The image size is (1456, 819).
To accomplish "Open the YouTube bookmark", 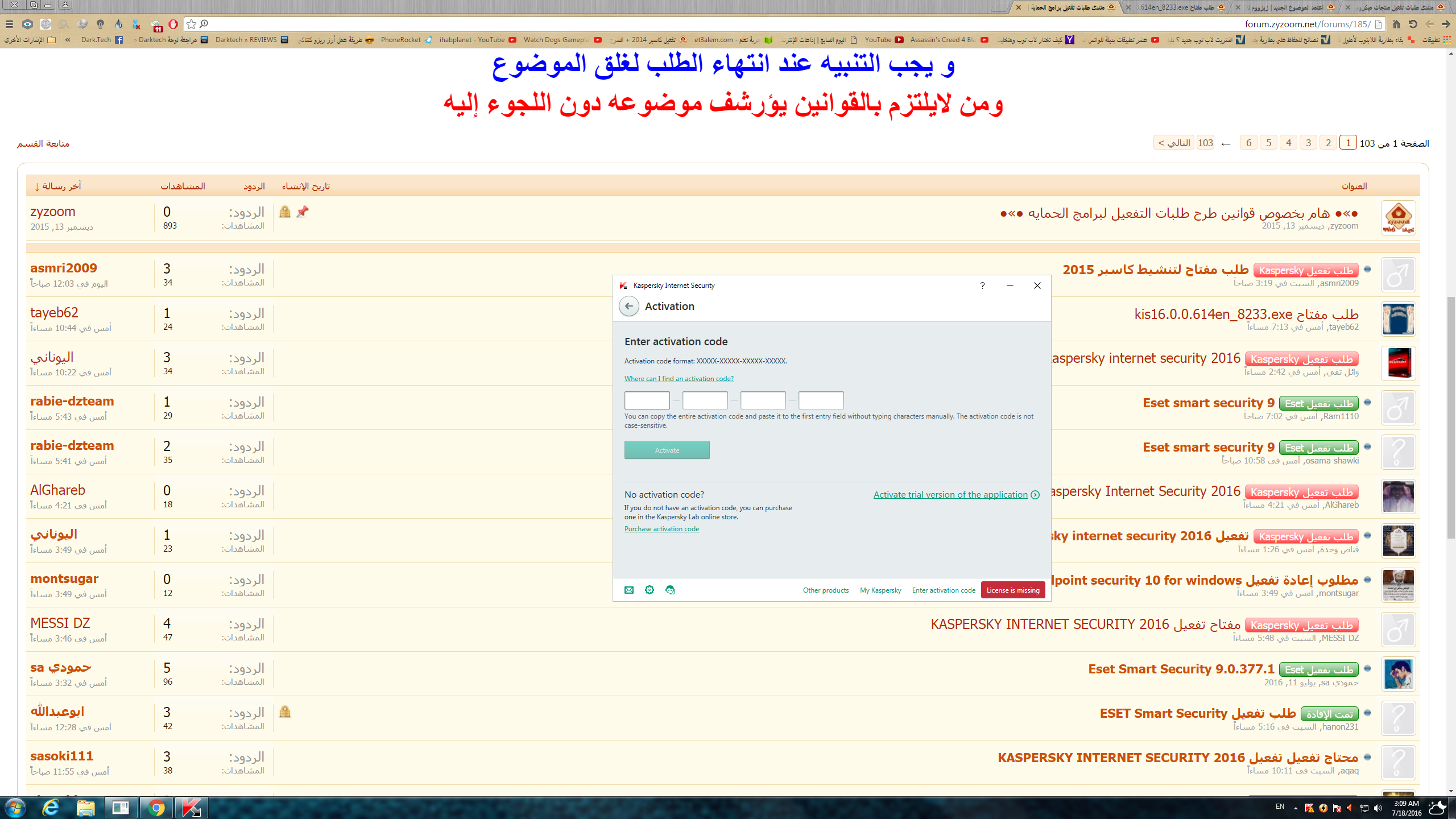I will coord(884,40).
